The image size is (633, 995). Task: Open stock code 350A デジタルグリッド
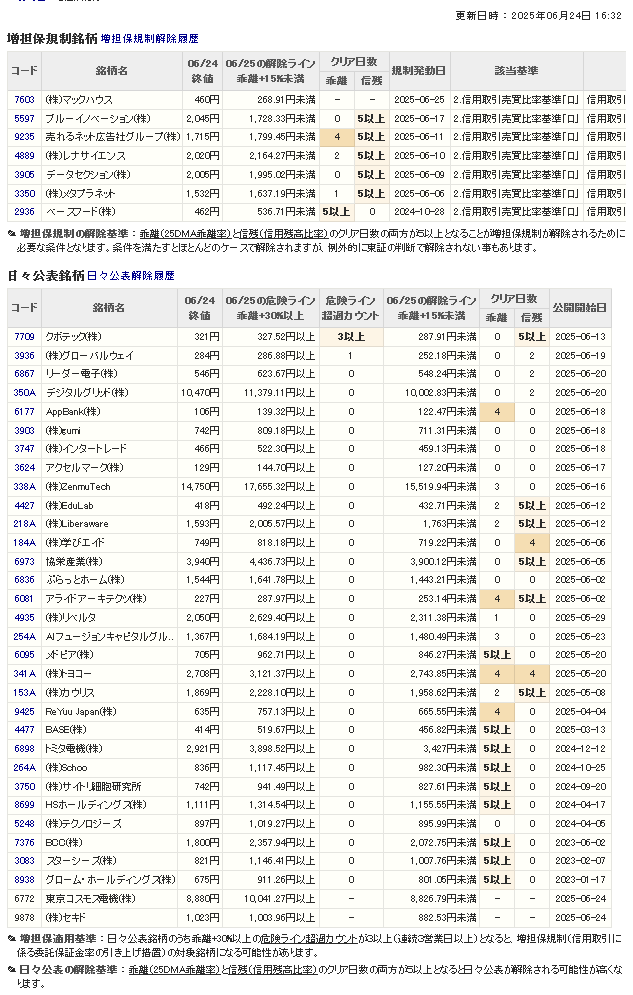pyautogui.click(x=24, y=393)
